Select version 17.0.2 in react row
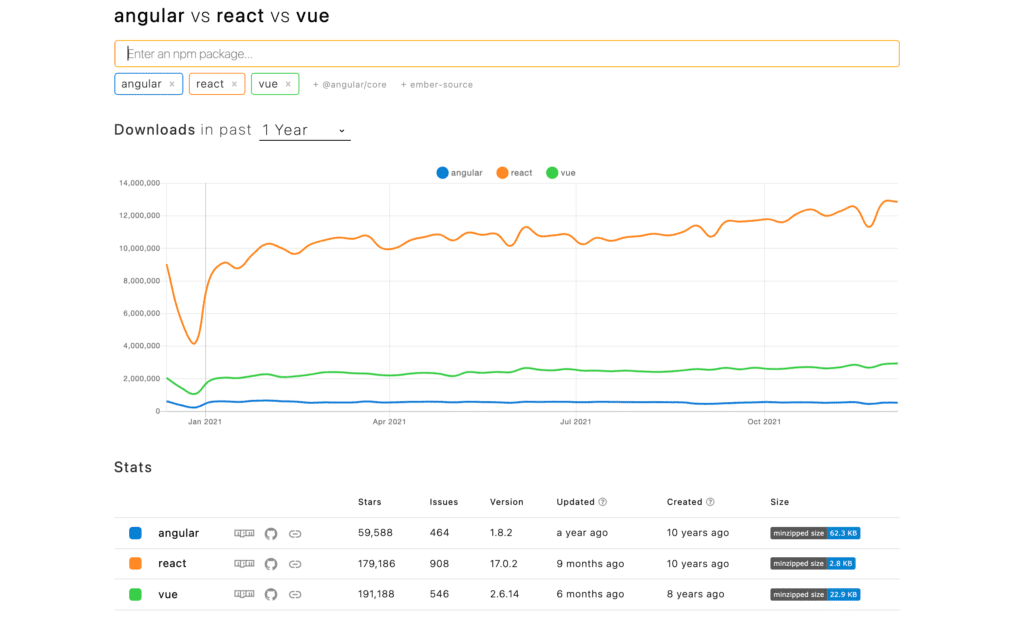This screenshot has width=1024, height=626. [504, 563]
